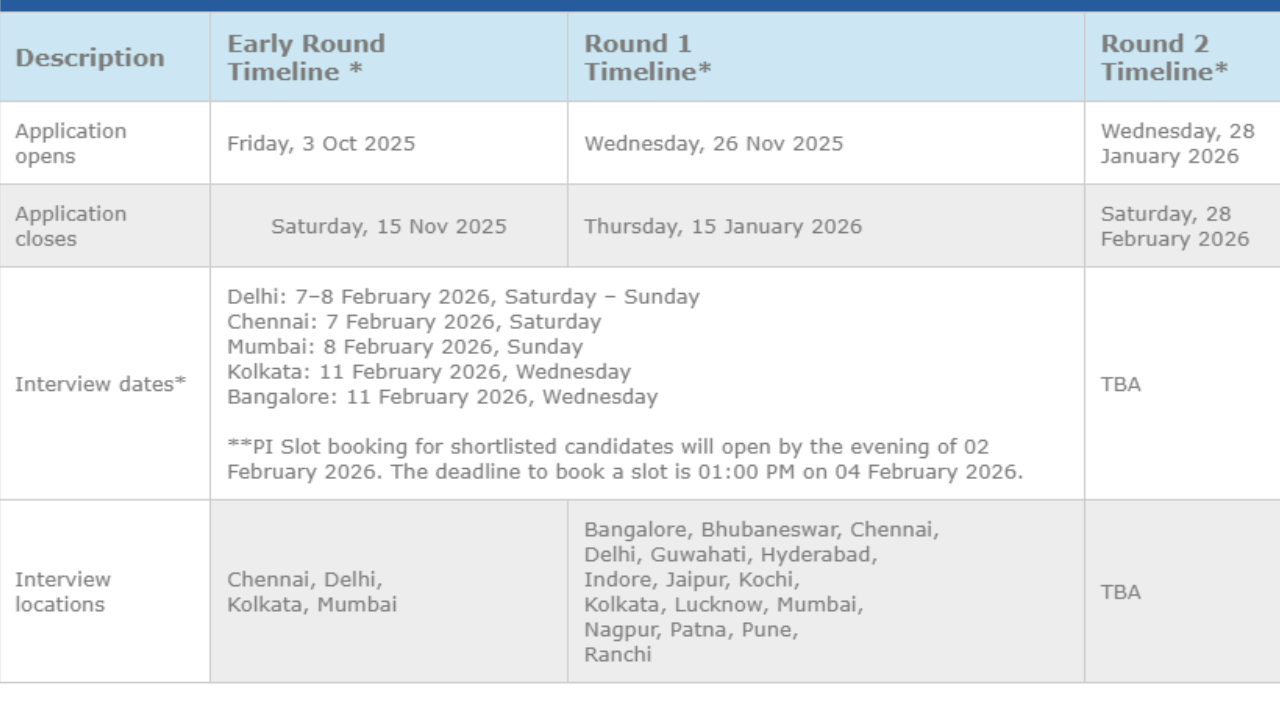Select the Saturday, 28 February 2026 cell
This screenshot has width=1280, height=720.
(1175, 226)
